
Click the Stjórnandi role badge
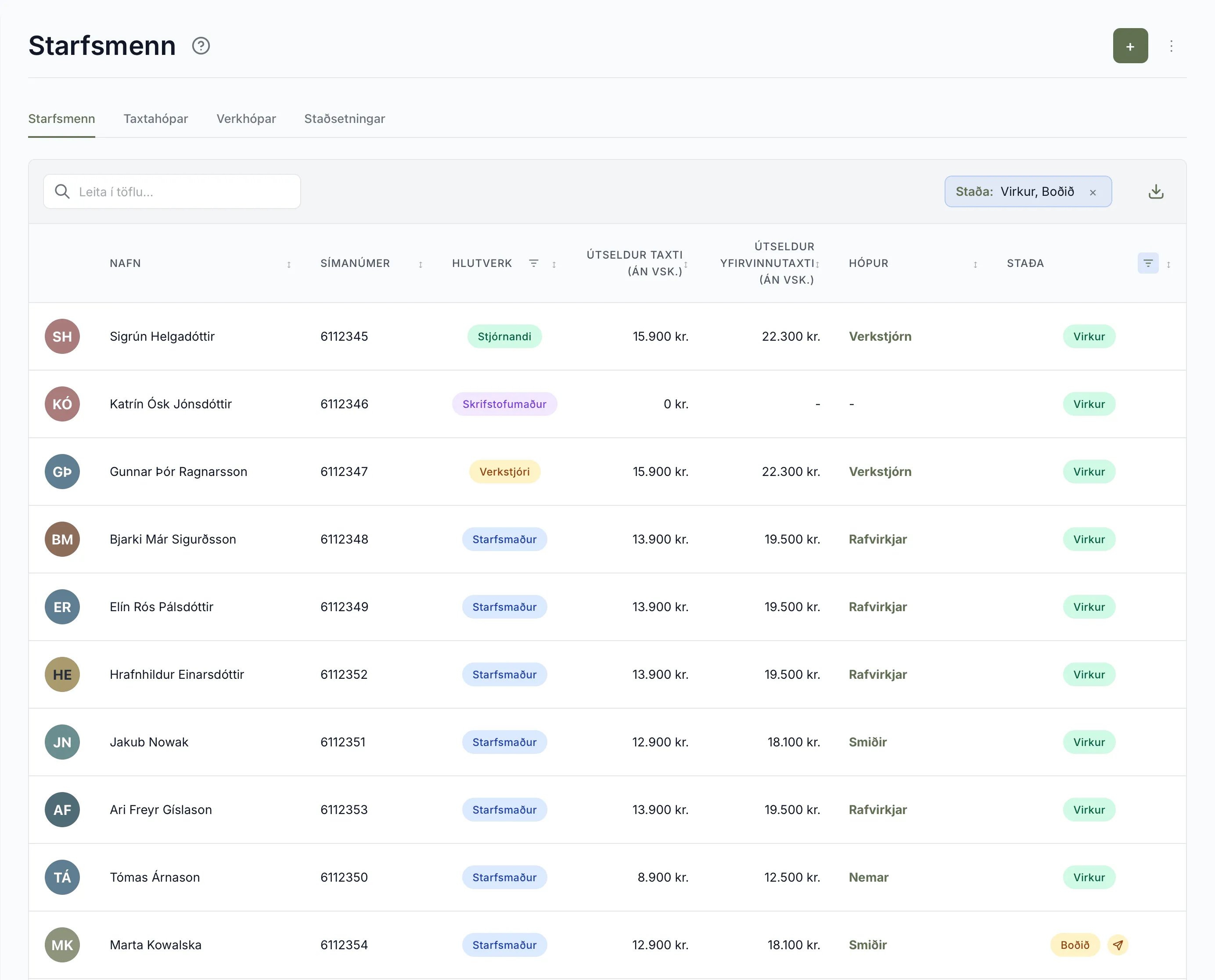coord(504,336)
